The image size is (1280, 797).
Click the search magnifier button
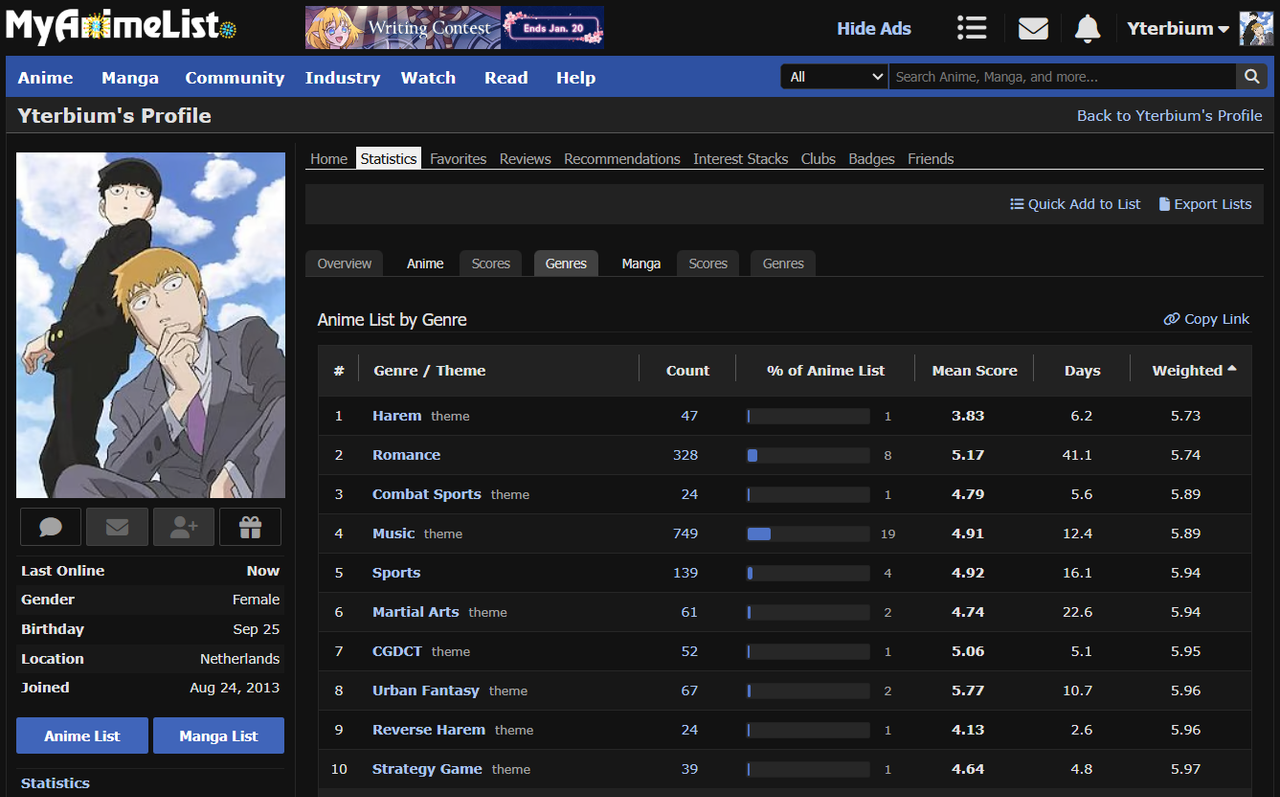(1251, 77)
